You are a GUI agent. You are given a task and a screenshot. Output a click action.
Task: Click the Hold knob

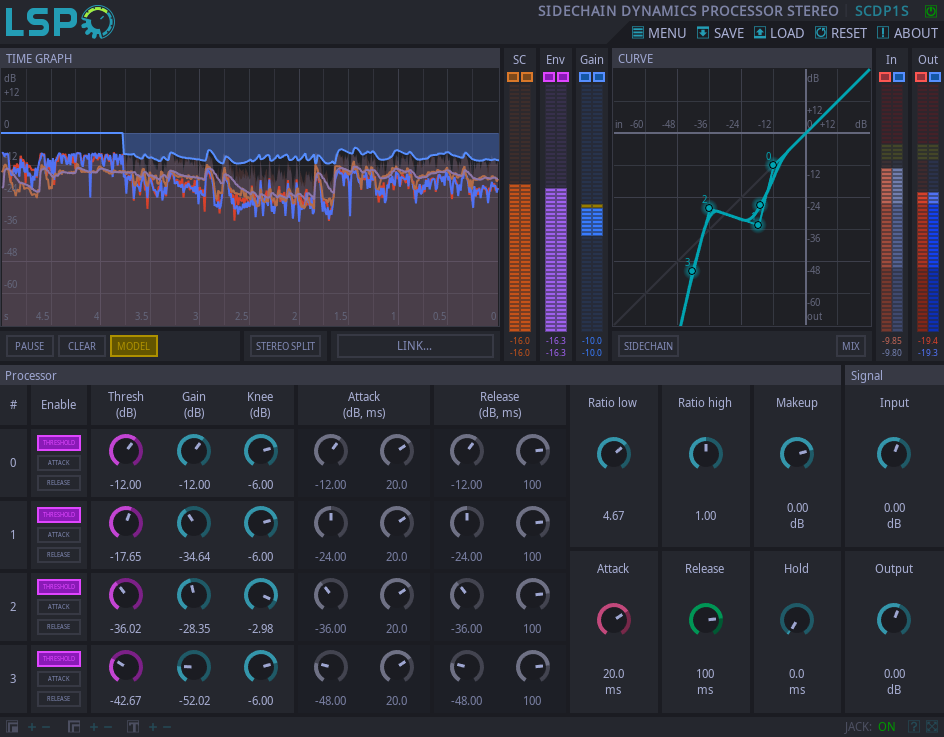pyautogui.click(x=796, y=620)
